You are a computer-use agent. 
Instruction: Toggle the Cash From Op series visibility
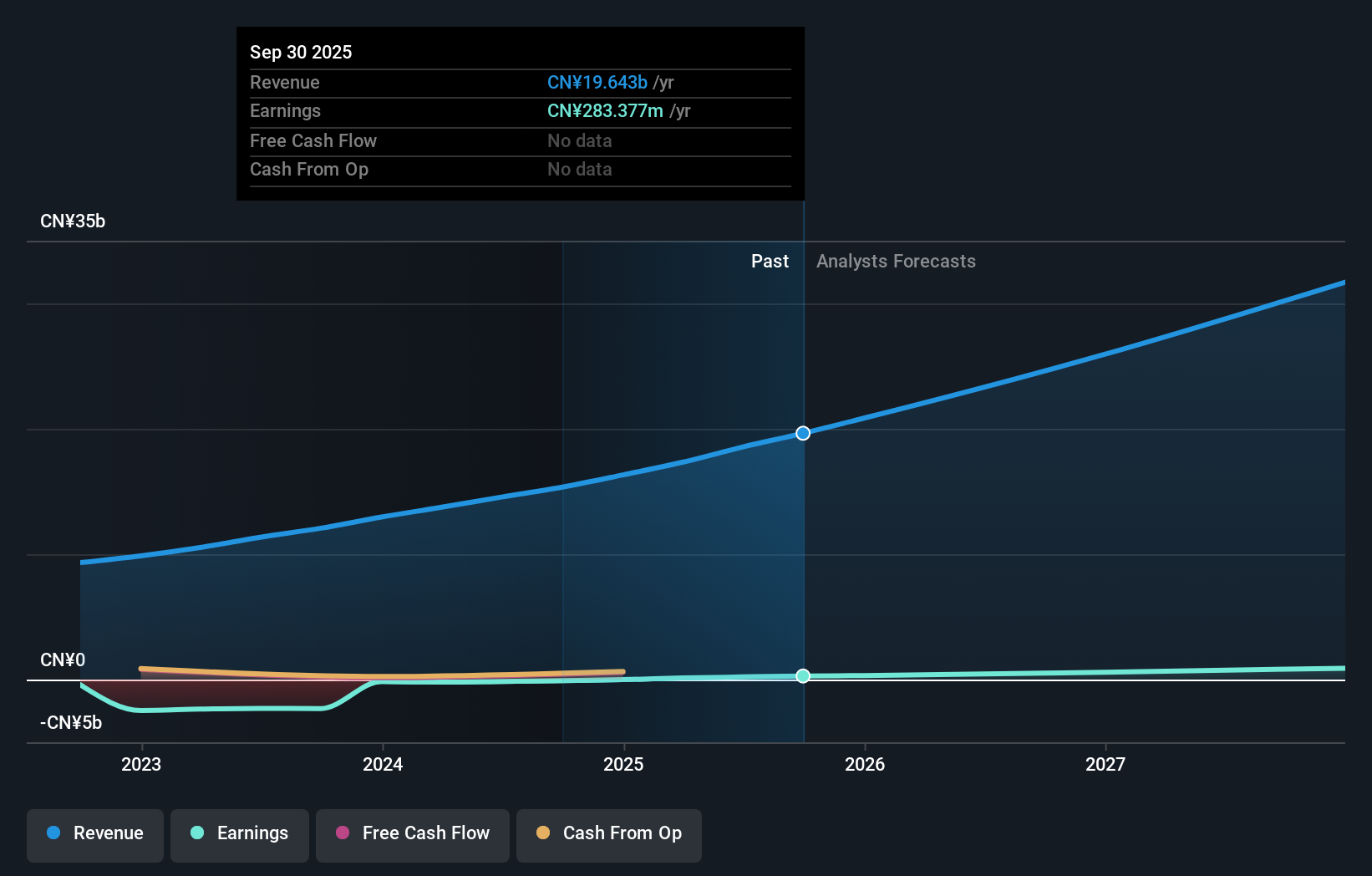pyautogui.click(x=608, y=835)
